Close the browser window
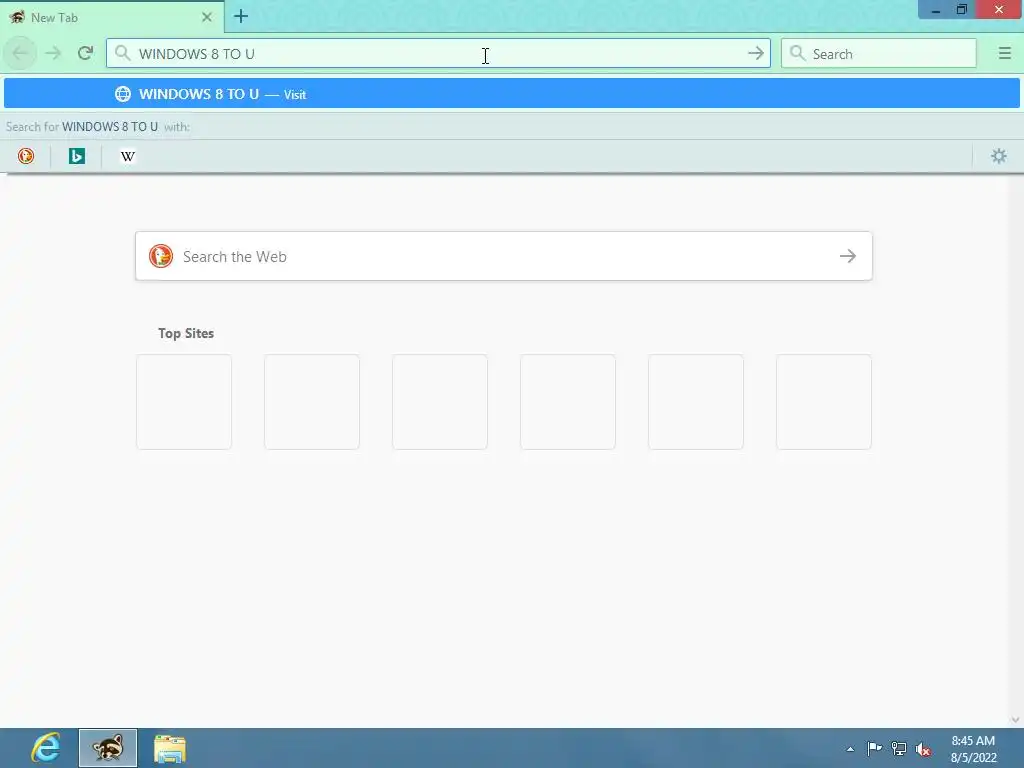Viewport: 1024px width, 768px height. click(x=999, y=10)
